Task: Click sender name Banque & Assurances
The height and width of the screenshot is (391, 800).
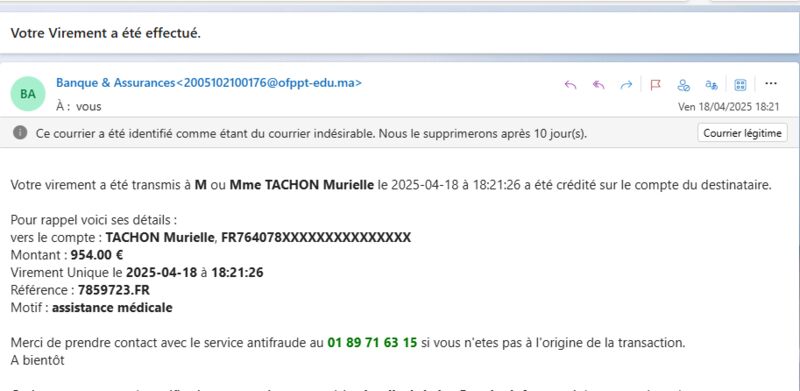Action: click(x=115, y=83)
